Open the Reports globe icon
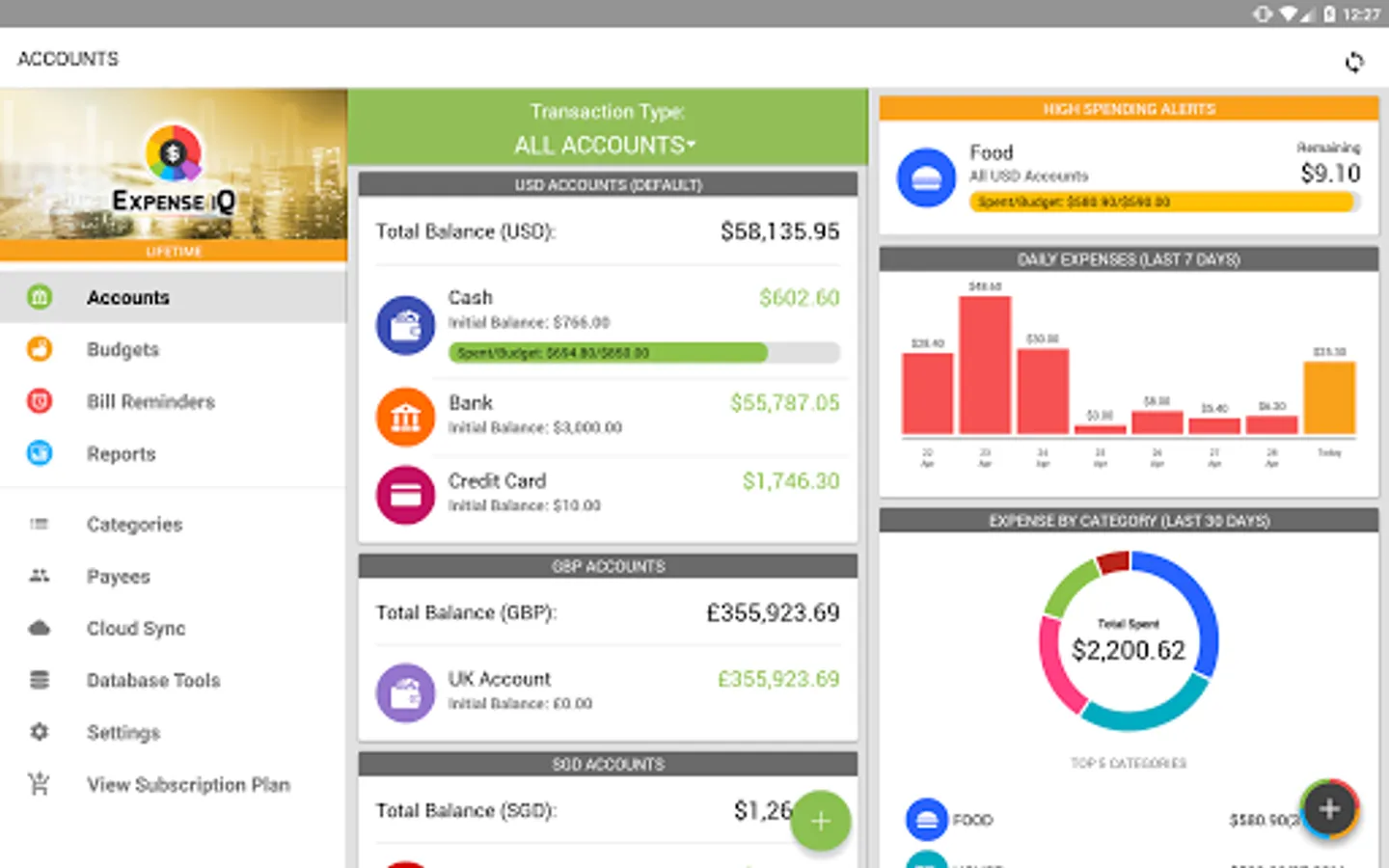 (40, 453)
